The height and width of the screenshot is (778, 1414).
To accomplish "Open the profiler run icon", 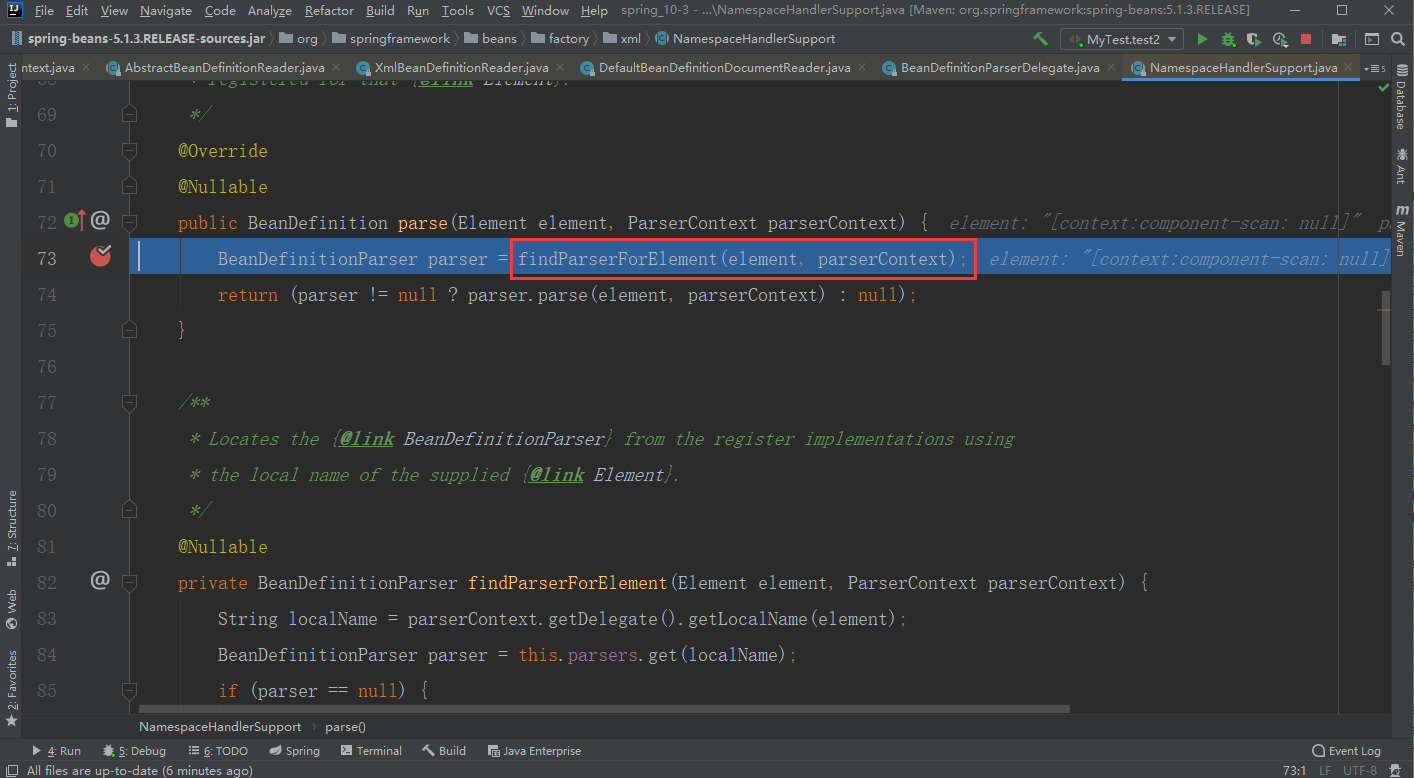I will coord(1280,39).
